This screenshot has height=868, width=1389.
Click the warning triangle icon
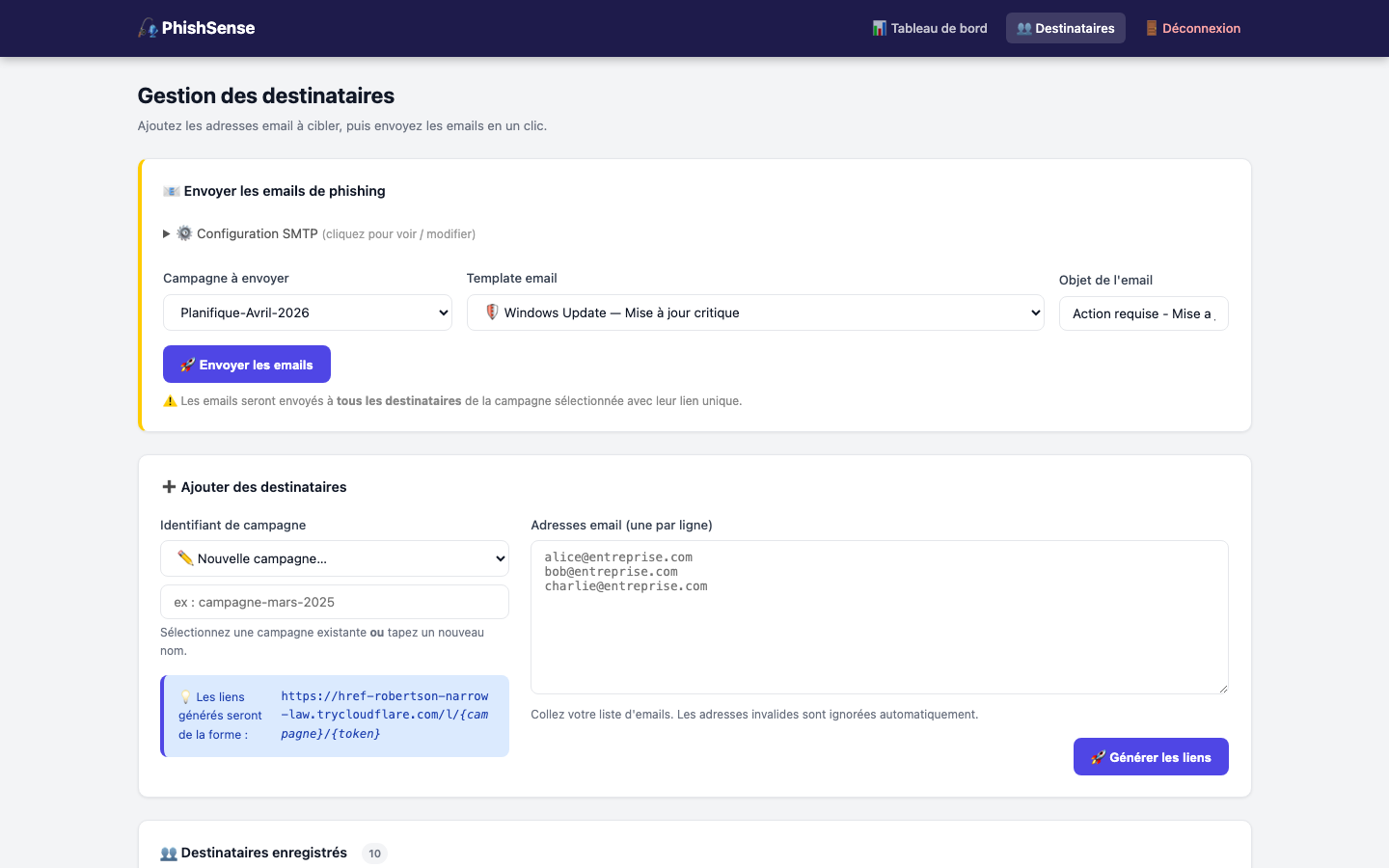170,401
